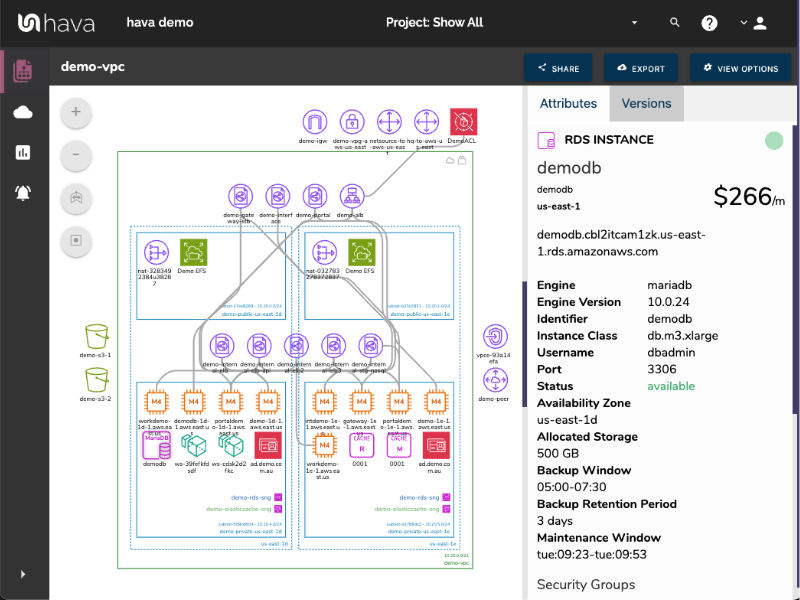The image size is (800, 600).
Task: Open the environments cloud icon in sidebar
Action: 23,112
